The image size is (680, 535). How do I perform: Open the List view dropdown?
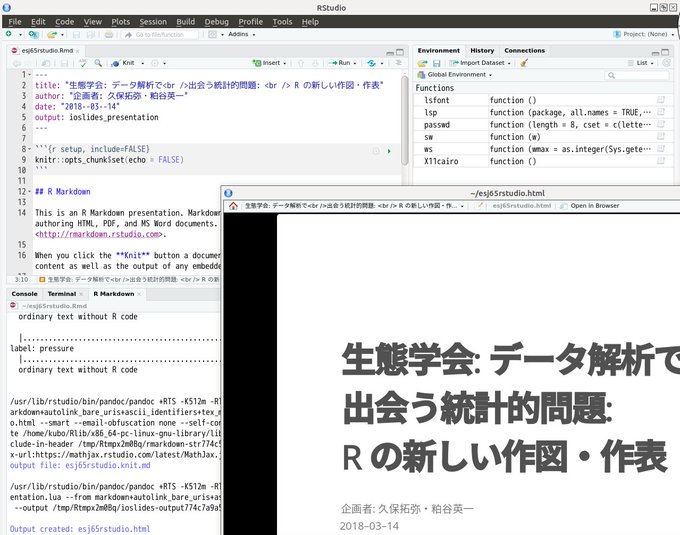click(x=641, y=63)
